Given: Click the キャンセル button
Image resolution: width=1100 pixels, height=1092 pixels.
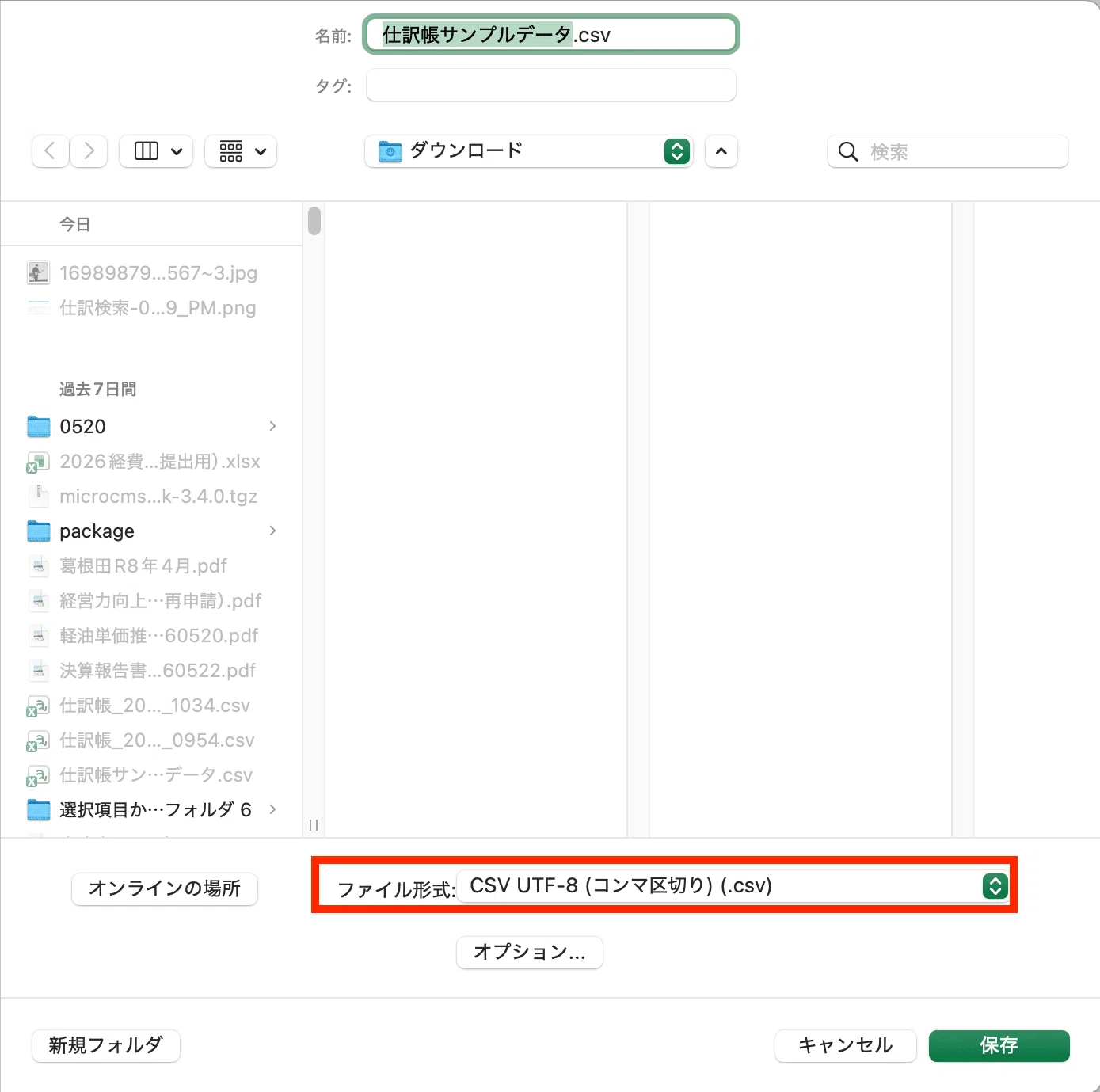Looking at the screenshot, I should tap(846, 1045).
